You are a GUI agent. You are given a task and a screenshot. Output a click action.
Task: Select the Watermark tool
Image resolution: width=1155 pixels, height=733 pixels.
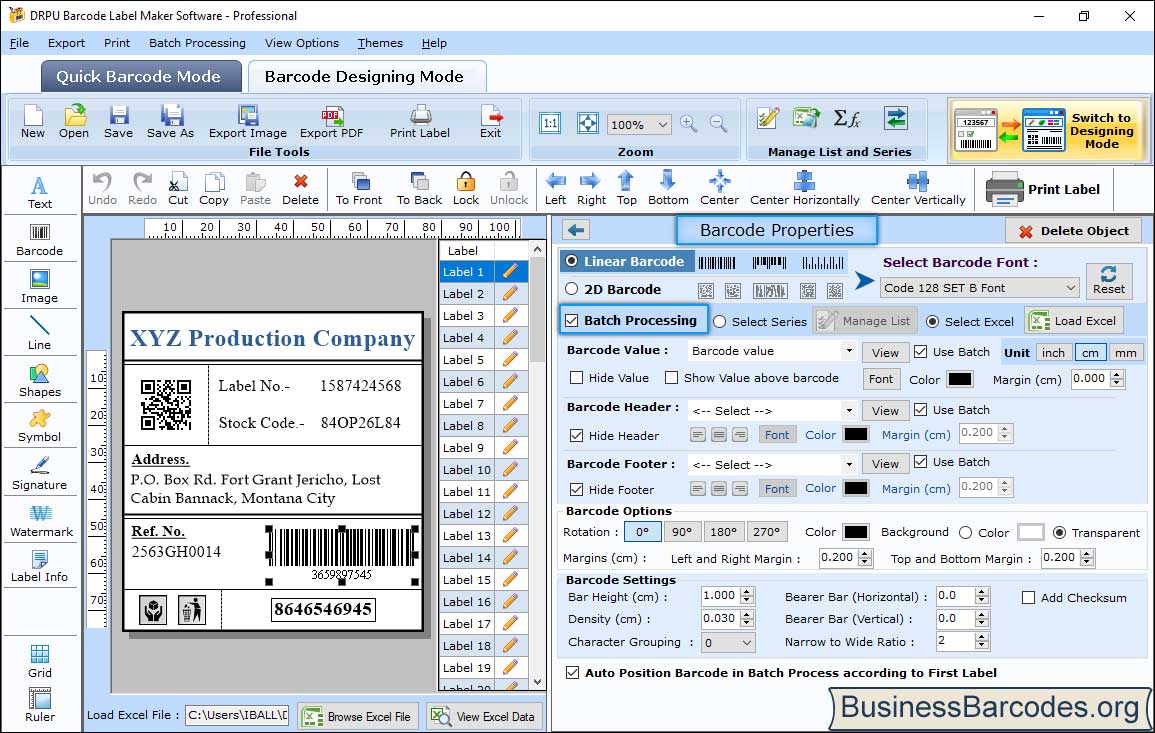41,521
